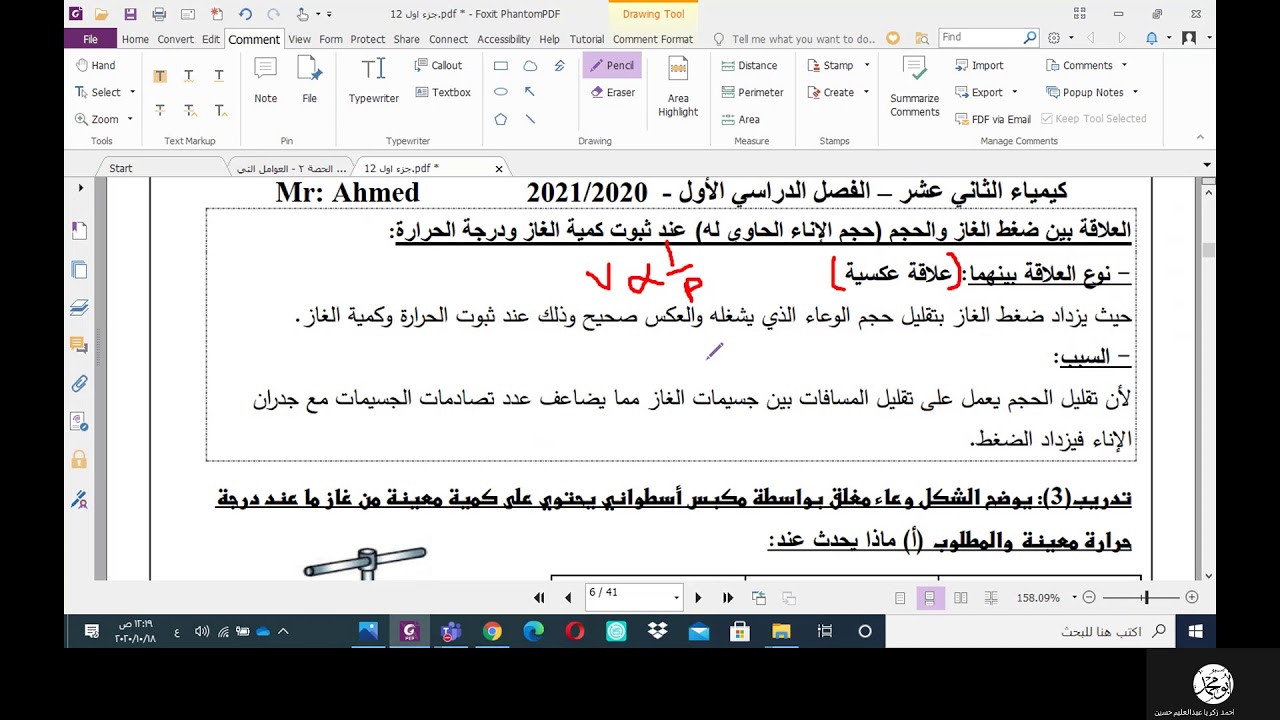Open the Select tool dropdown

point(132,92)
